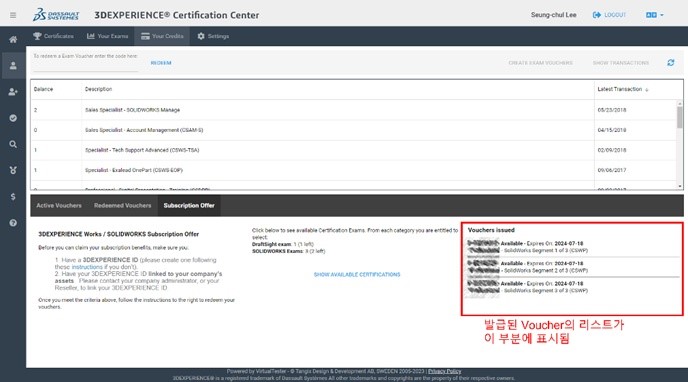
Task: Click the REDEEM button
Action: 161,63
